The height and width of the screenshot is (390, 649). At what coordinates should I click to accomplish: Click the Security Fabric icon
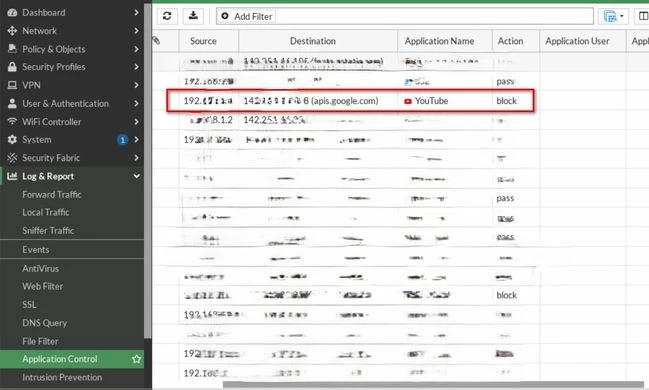pos(12,158)
